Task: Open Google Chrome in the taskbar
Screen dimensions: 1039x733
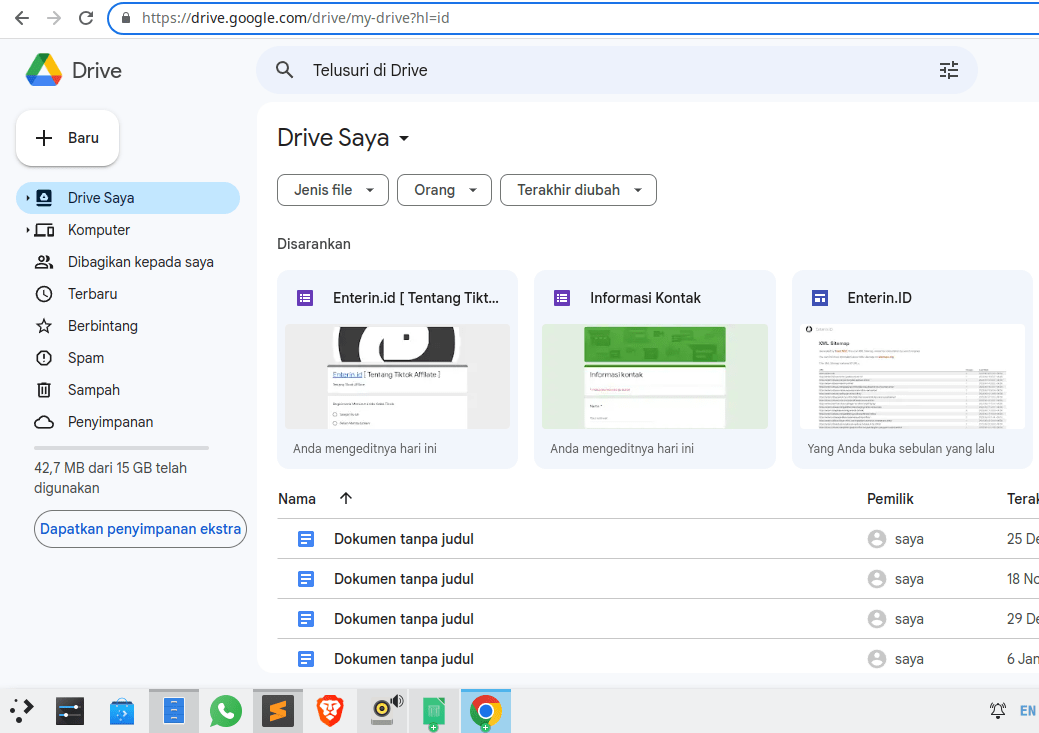Action: click(485, 711)
